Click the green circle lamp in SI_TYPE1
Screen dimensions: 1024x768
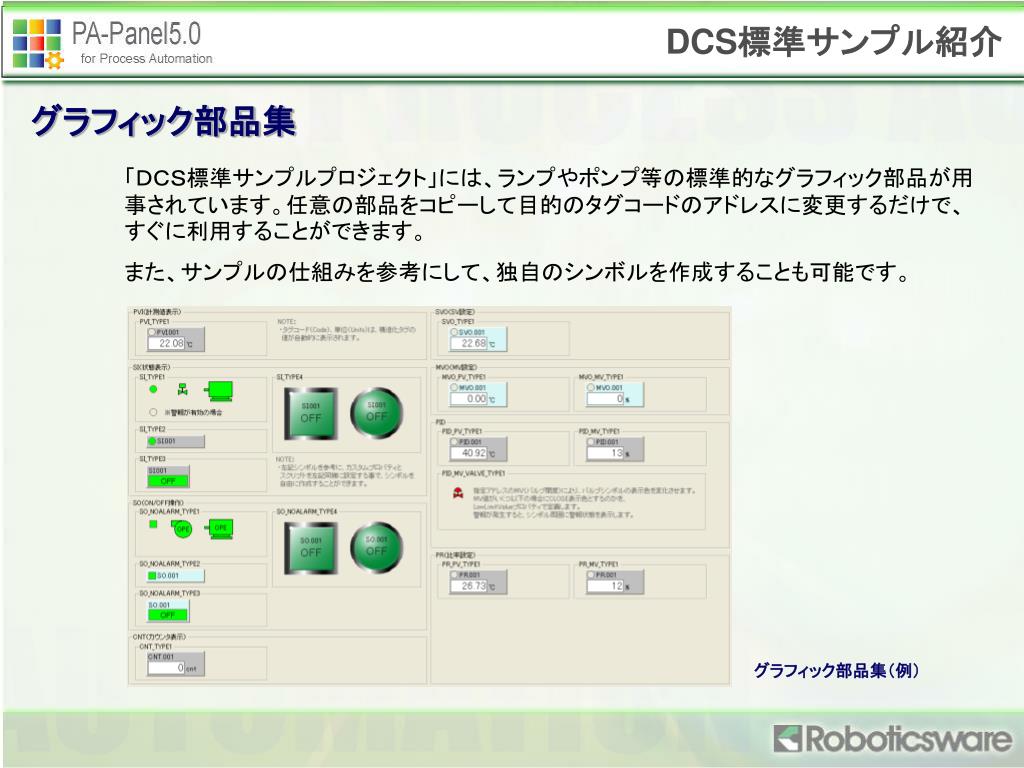pos(153,389)
